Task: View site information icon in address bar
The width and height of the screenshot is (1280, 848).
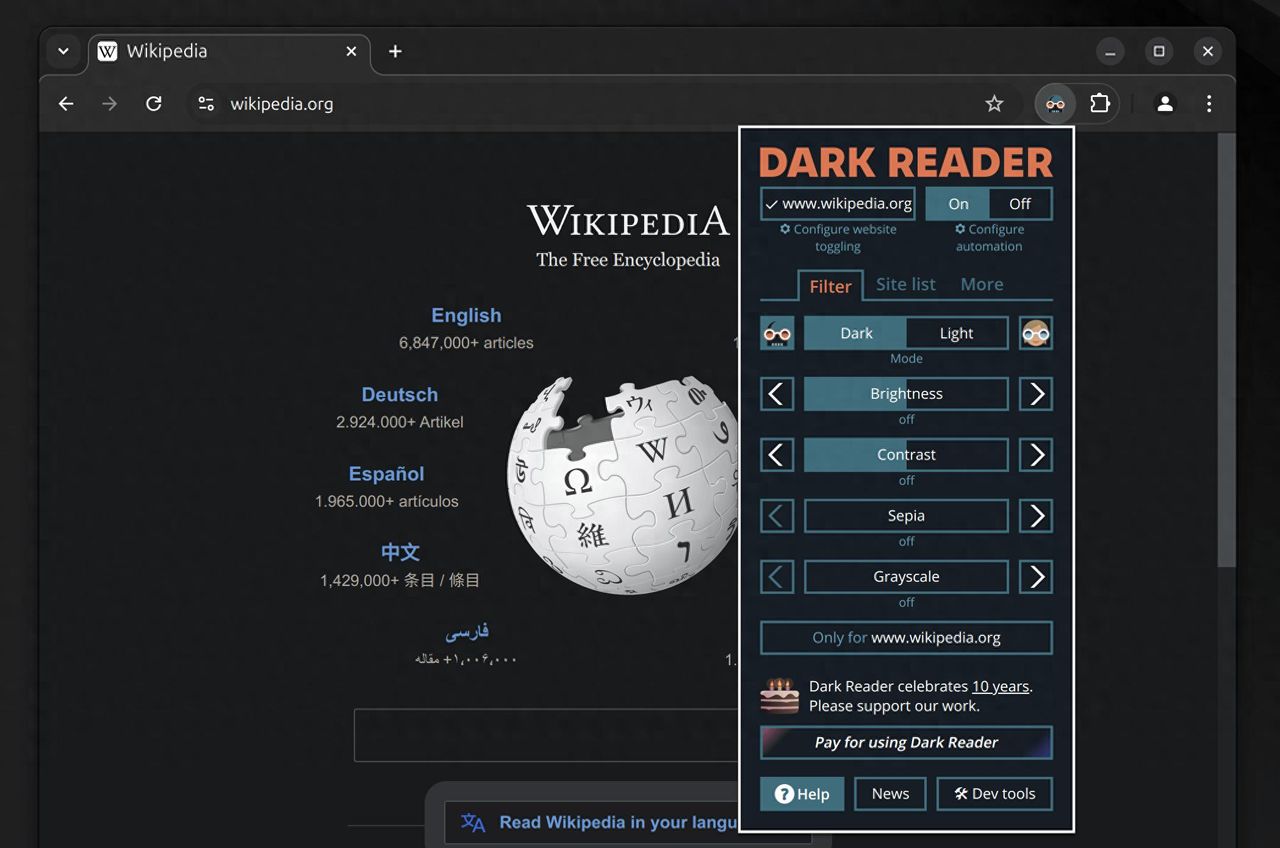Action: click(x=206, y=104)
